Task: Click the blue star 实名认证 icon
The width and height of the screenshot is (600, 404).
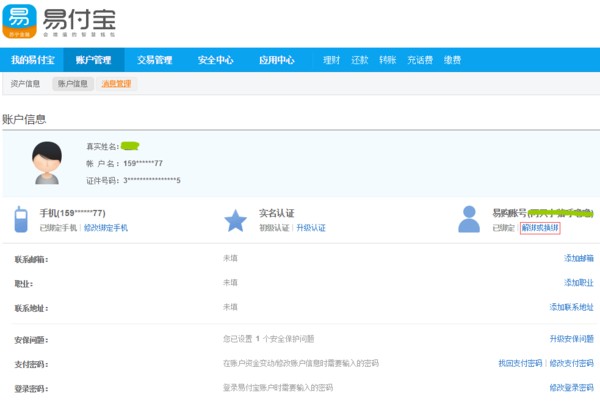Action: coord(235,219)
